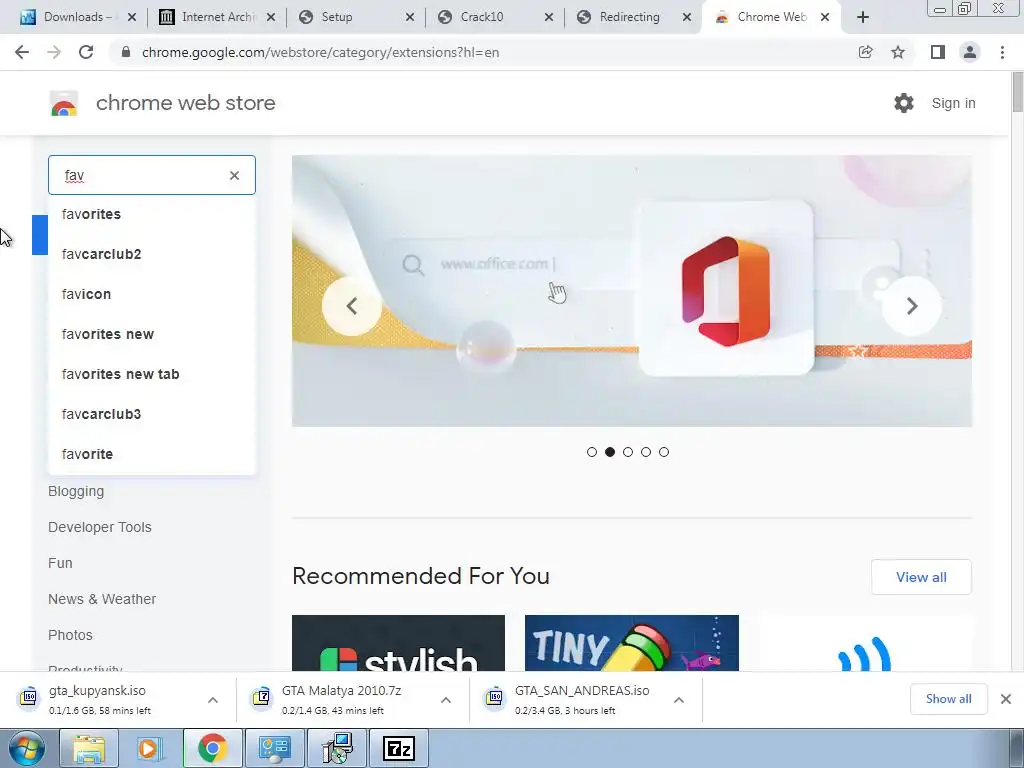
Task: Click the Office carousel banner
Action: click(632, 291)
